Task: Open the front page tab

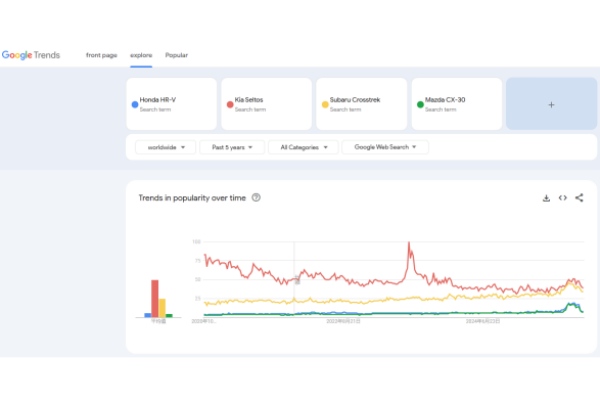Action: 101,55
